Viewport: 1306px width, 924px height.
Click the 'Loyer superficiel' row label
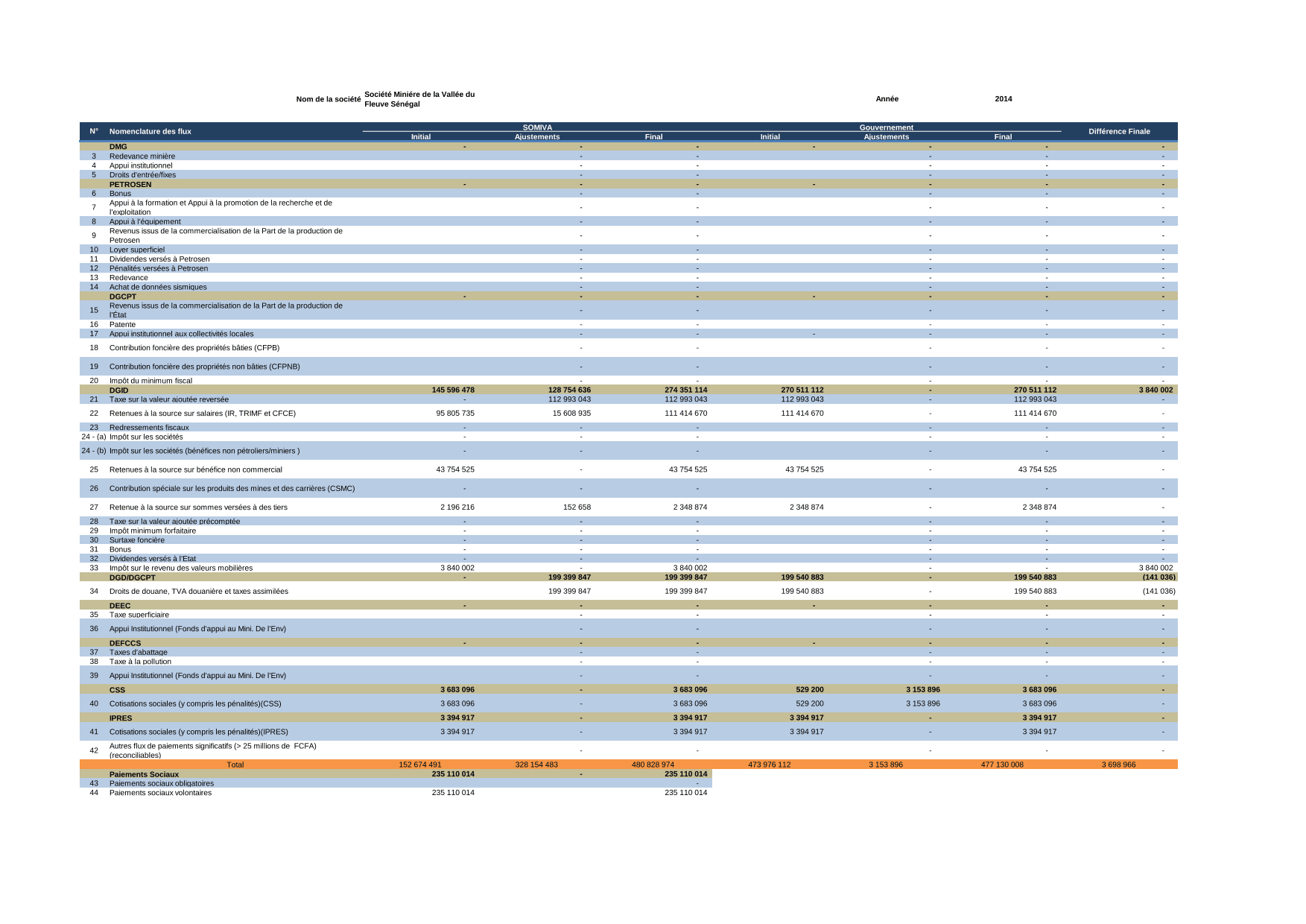click(x=137, y=250)
